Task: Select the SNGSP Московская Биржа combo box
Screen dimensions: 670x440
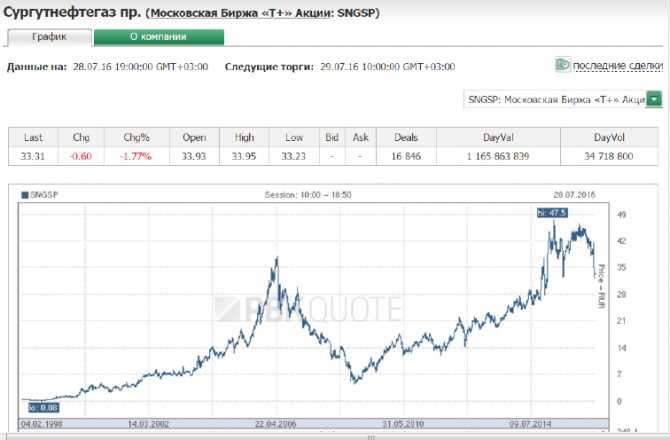Action: point(563,99)
